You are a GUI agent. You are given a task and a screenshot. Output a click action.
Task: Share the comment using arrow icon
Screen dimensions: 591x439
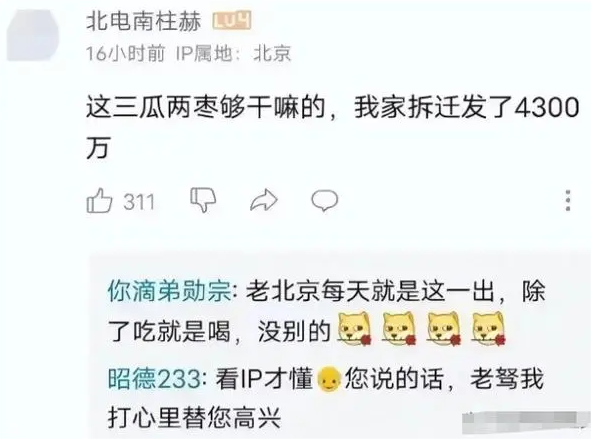pos(264,200)
